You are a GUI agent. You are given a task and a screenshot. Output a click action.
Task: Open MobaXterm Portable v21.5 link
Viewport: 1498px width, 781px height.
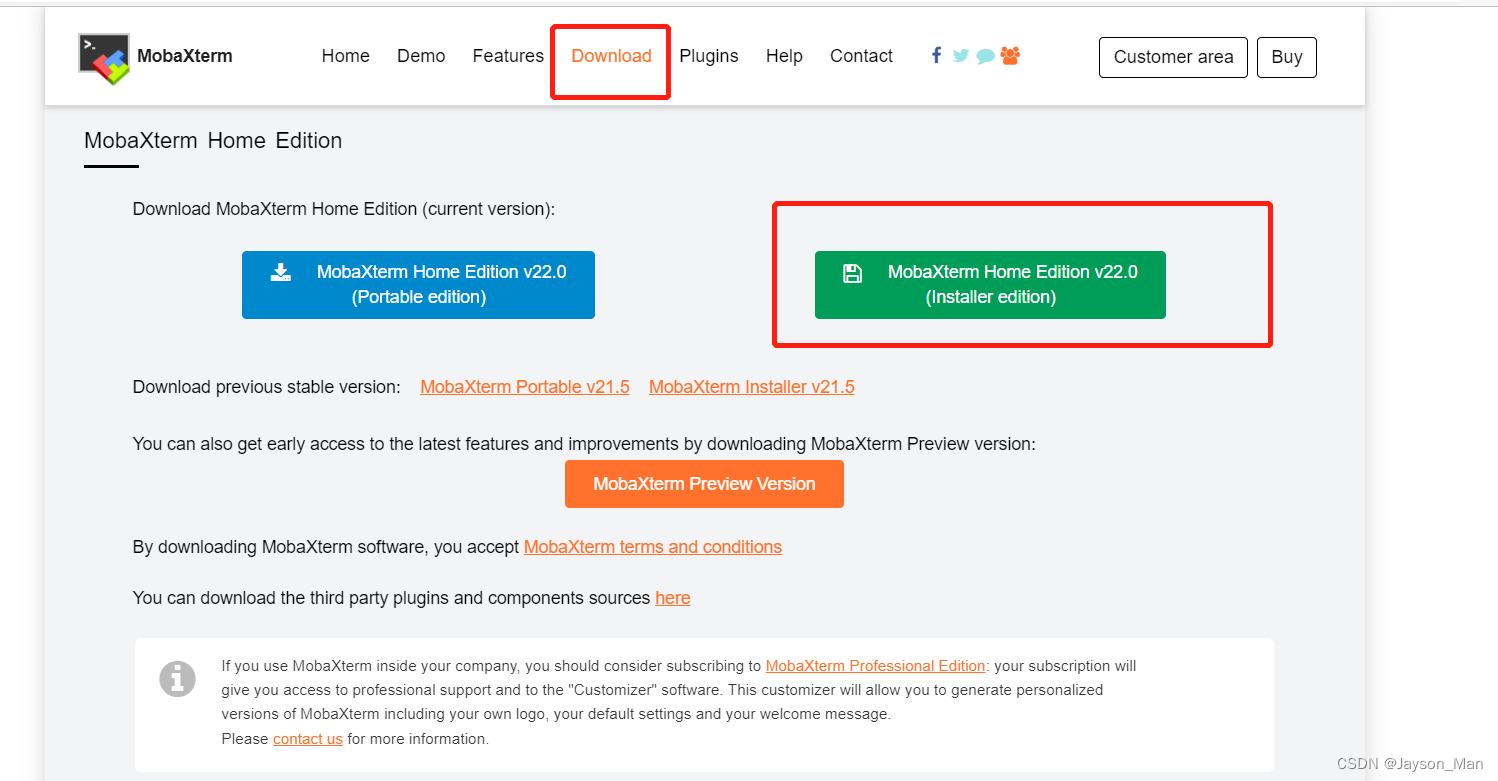pyautogui.click(x=525, y=387)
